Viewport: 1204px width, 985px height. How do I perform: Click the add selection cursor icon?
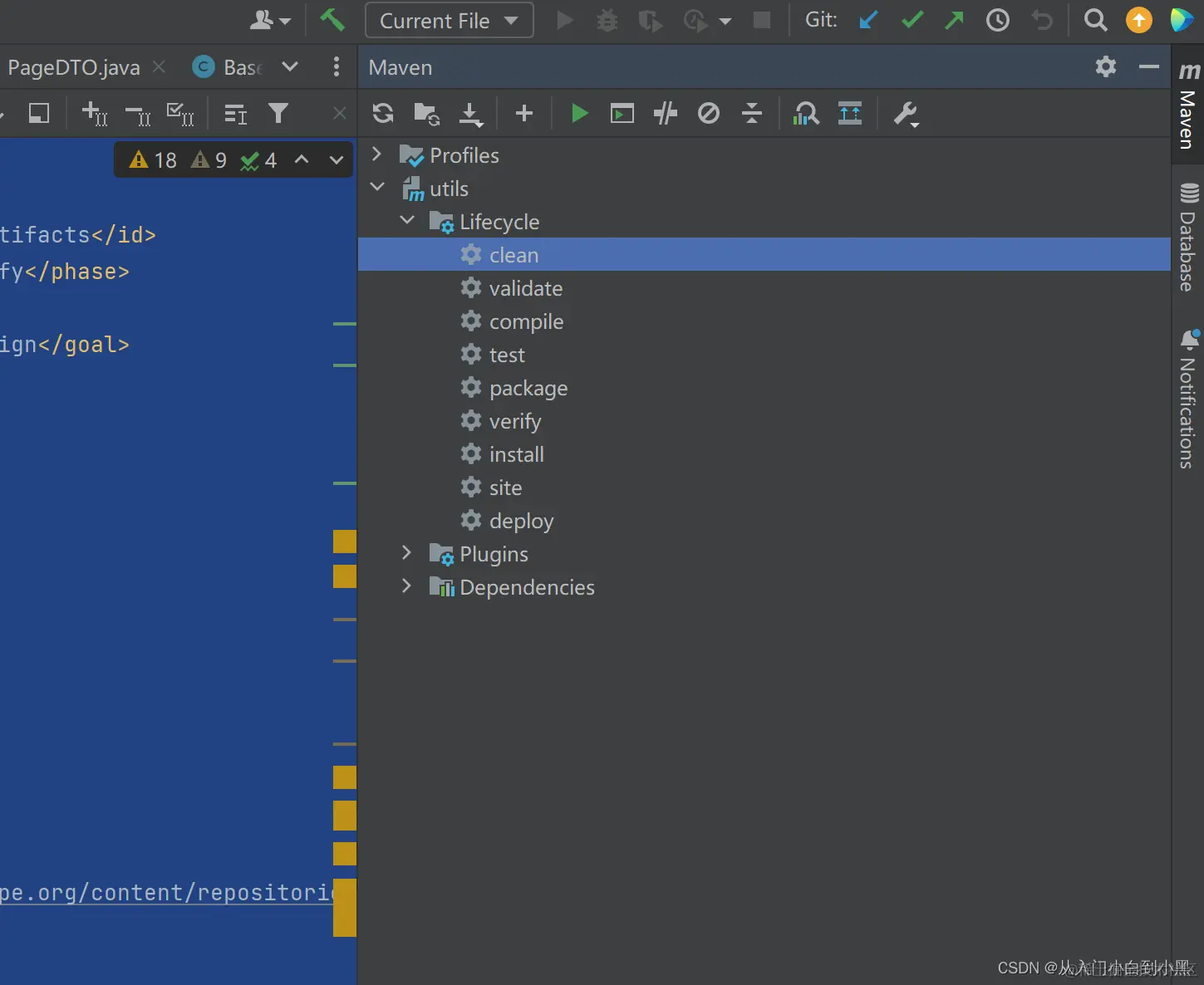(x=95, y=113)
